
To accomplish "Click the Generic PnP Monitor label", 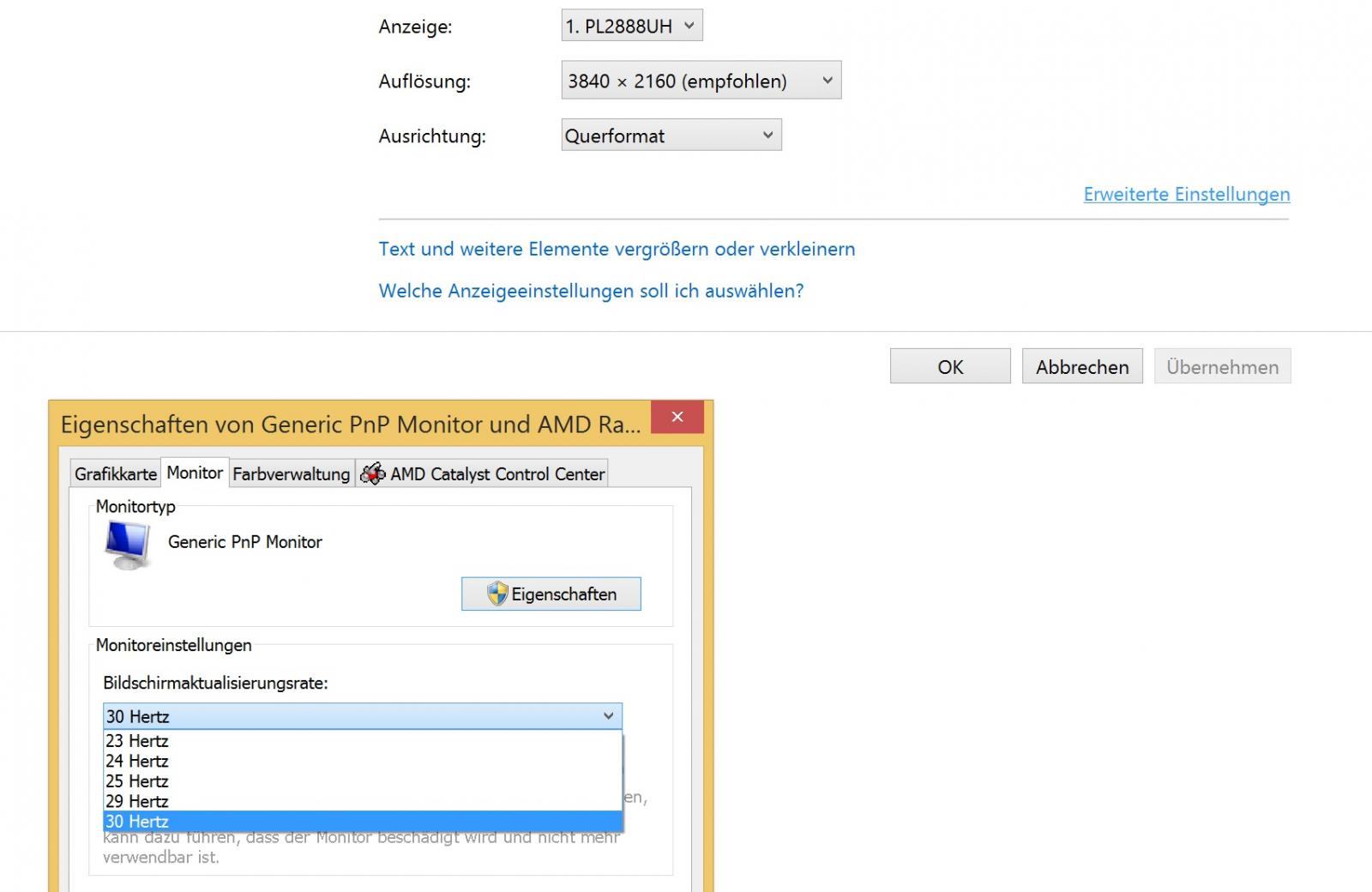I will tap(245, 542).
